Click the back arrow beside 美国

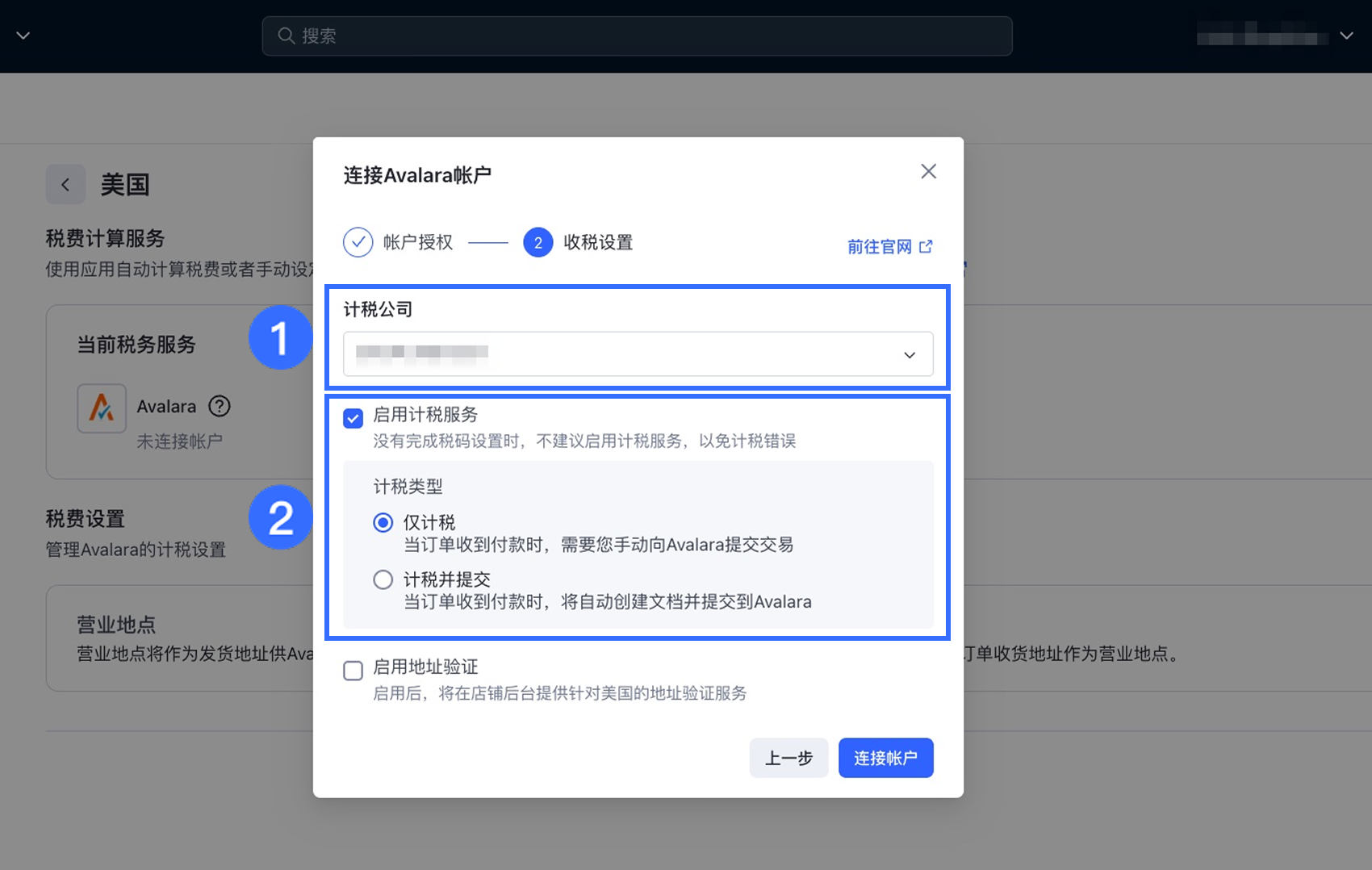tap(65, 184)
